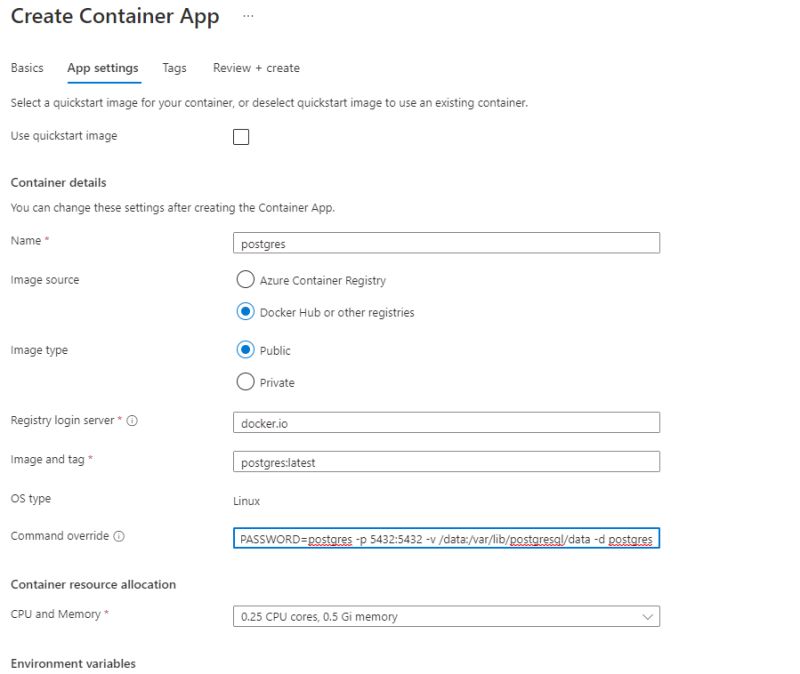Enable the Use quickstart image checkbox
This screenshot has height=674, width=800.
(x=240, y=136)
